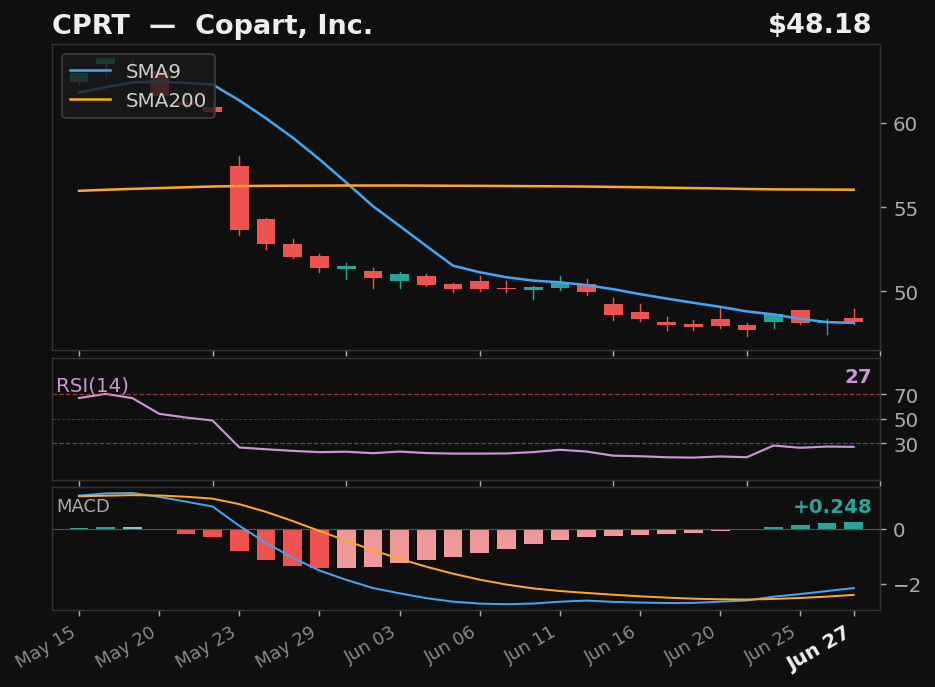Click the RSI value 27
935x687 pixels.
858,376
